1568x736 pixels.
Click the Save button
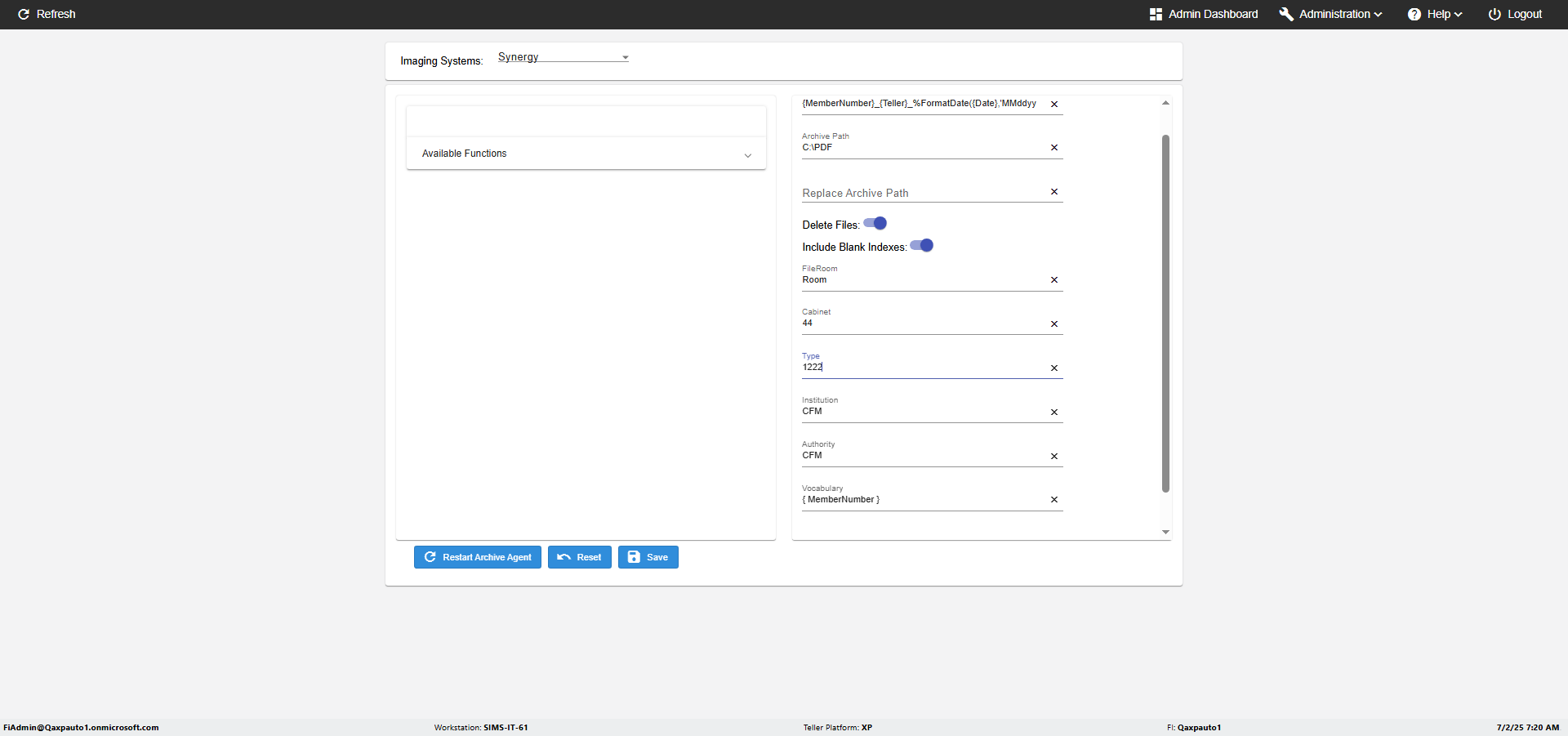pyautogui.click(x=648, y=557)
